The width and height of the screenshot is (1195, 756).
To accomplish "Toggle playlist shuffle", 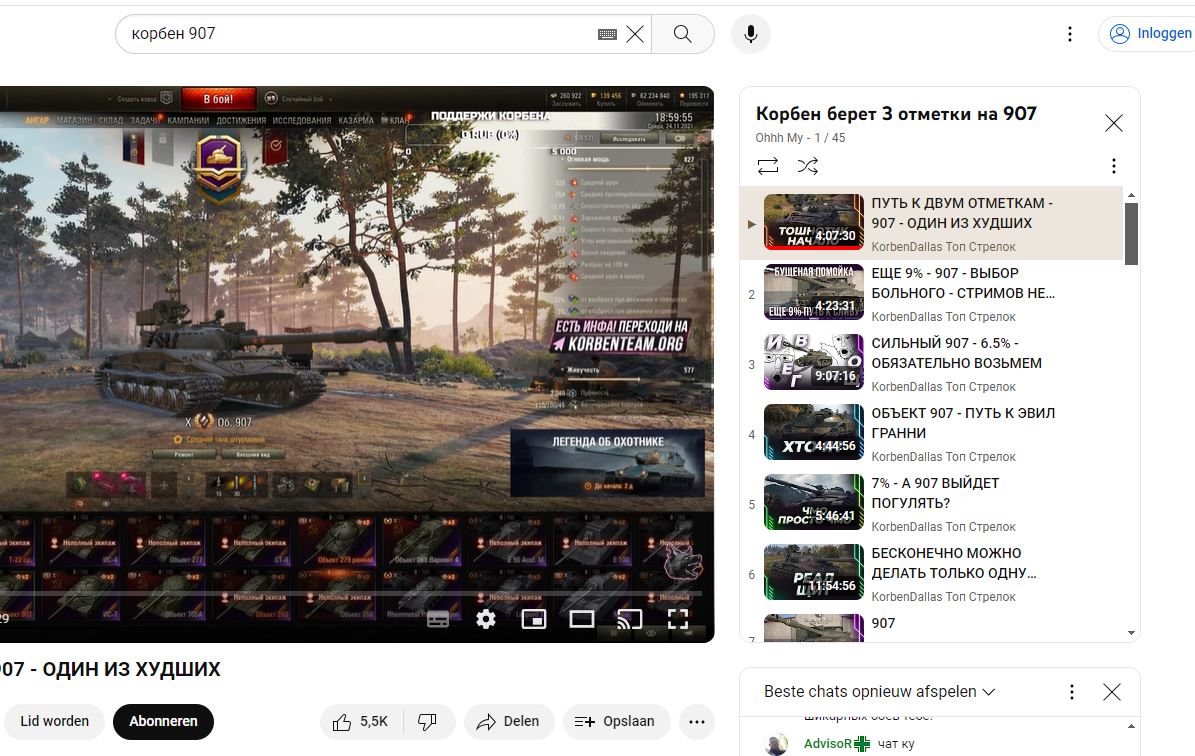I will pos(808,165).
